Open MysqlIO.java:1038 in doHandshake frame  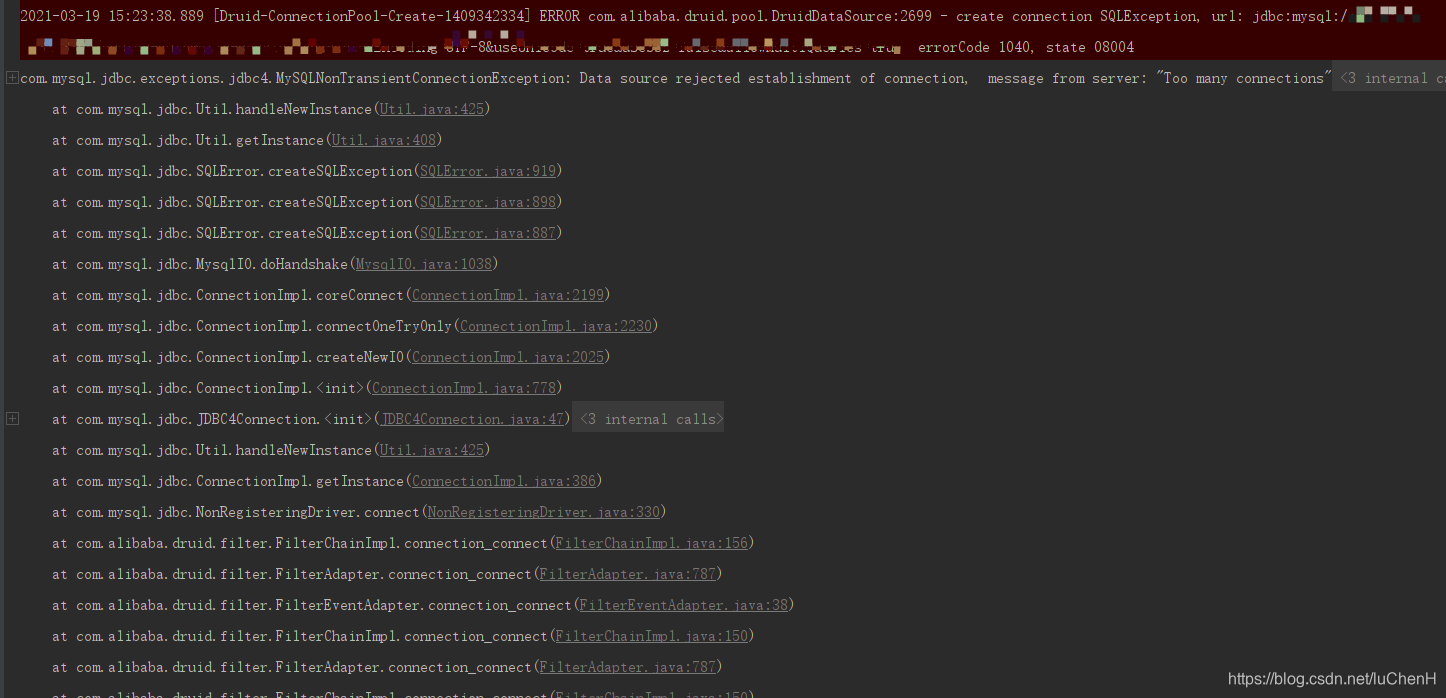(423, 264)
